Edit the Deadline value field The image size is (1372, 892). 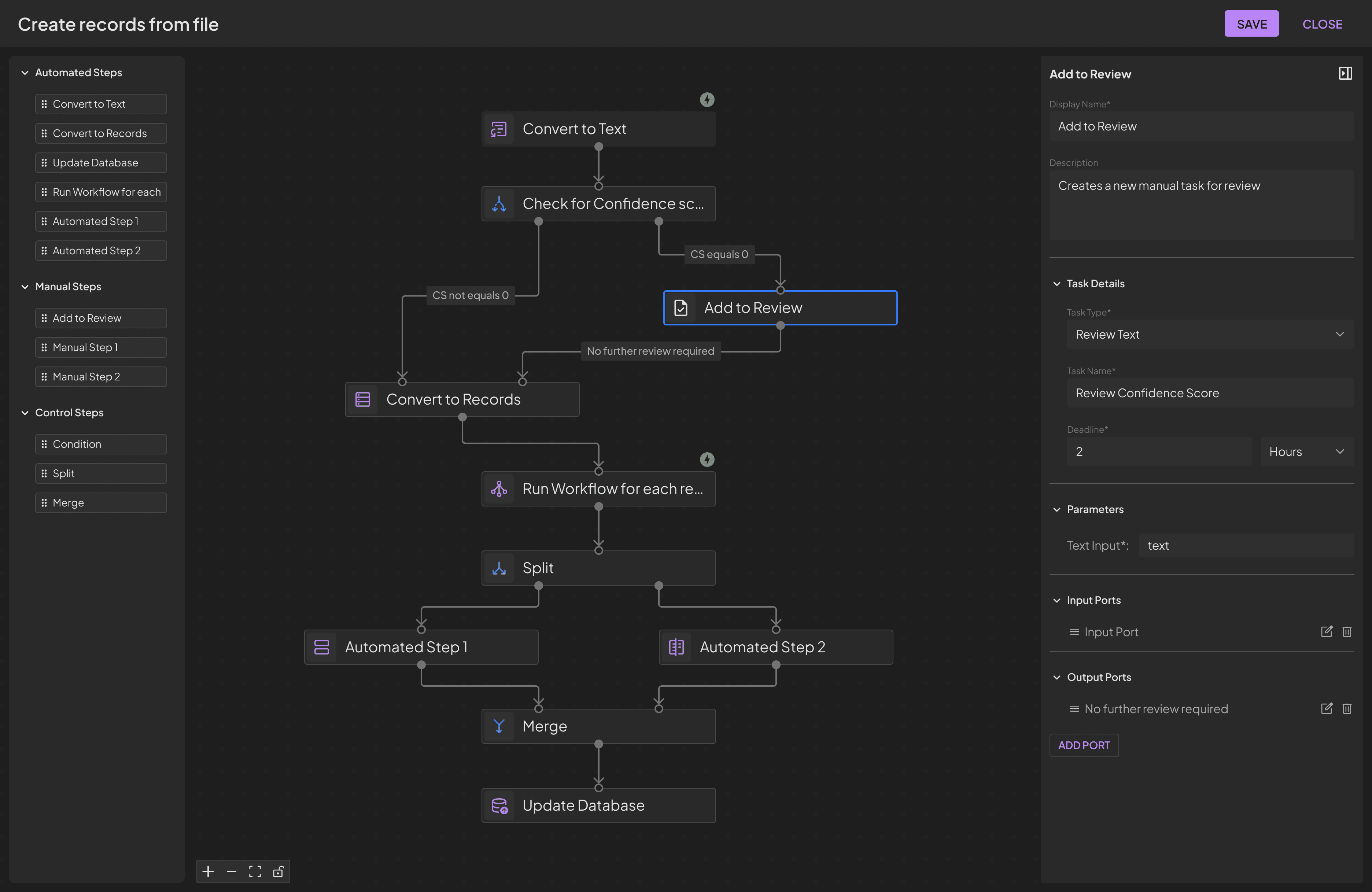pyautogui.click(x=1159, y=451)
